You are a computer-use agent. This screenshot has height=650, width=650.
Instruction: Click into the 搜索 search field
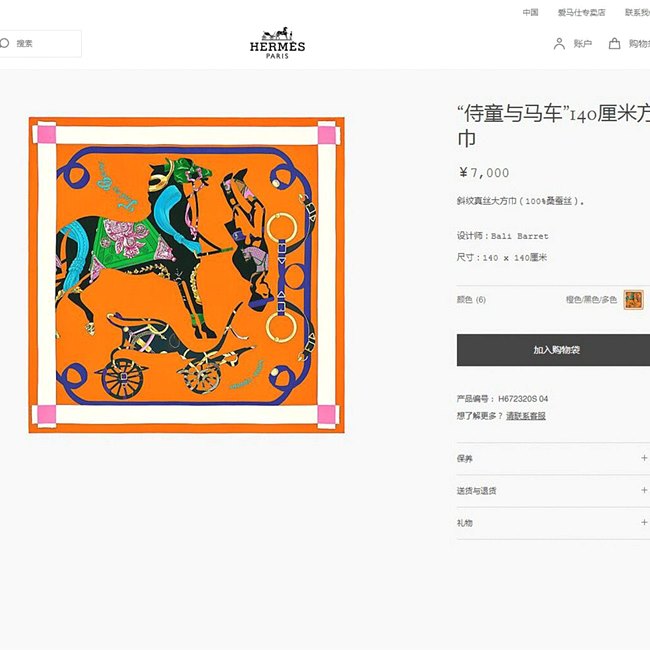pyautogui.click(x=41, y=43)
